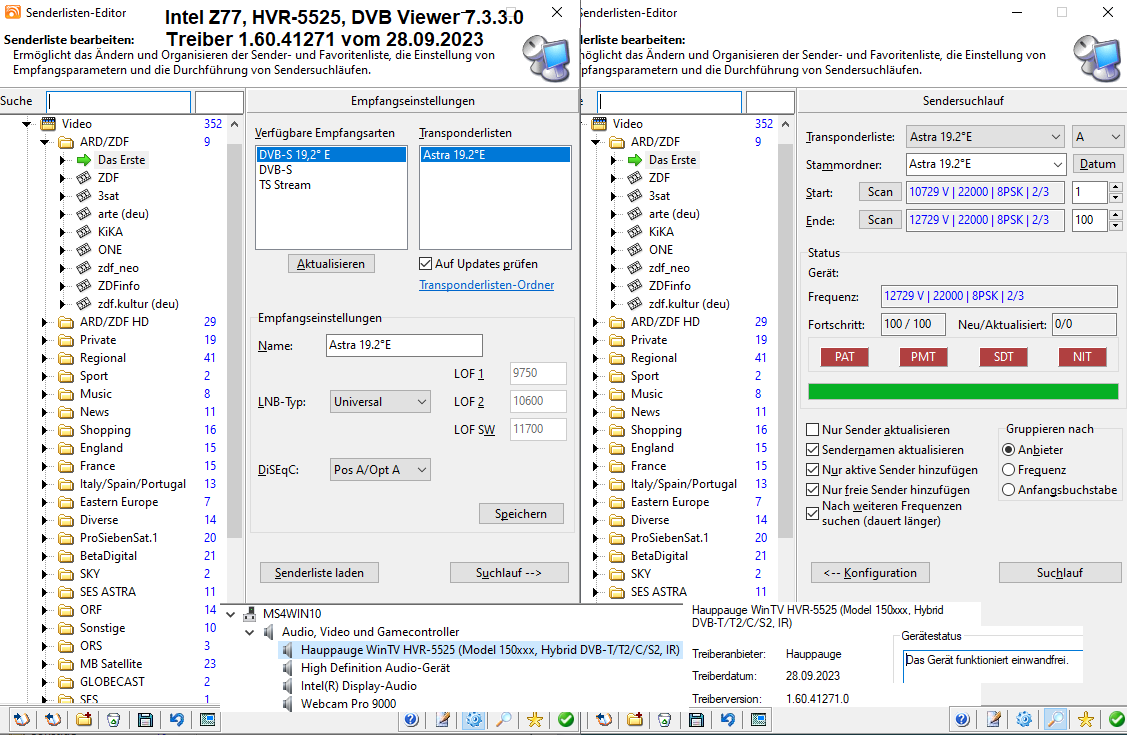This screenshot has width=1127, height=735.
Task: Select Das Erste in left window tree
Action: tap(121, 160)
